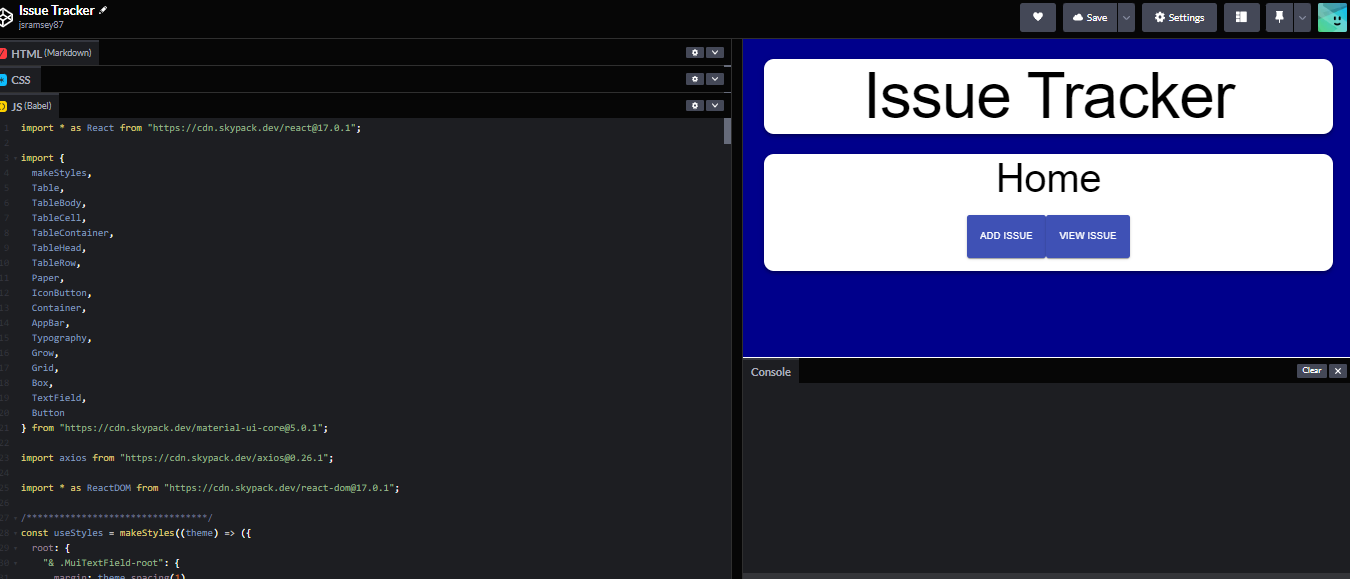This screenshot has width=1350, height=579.
Task: Click the change view layout icon
Action: [x=1242, y=17]
